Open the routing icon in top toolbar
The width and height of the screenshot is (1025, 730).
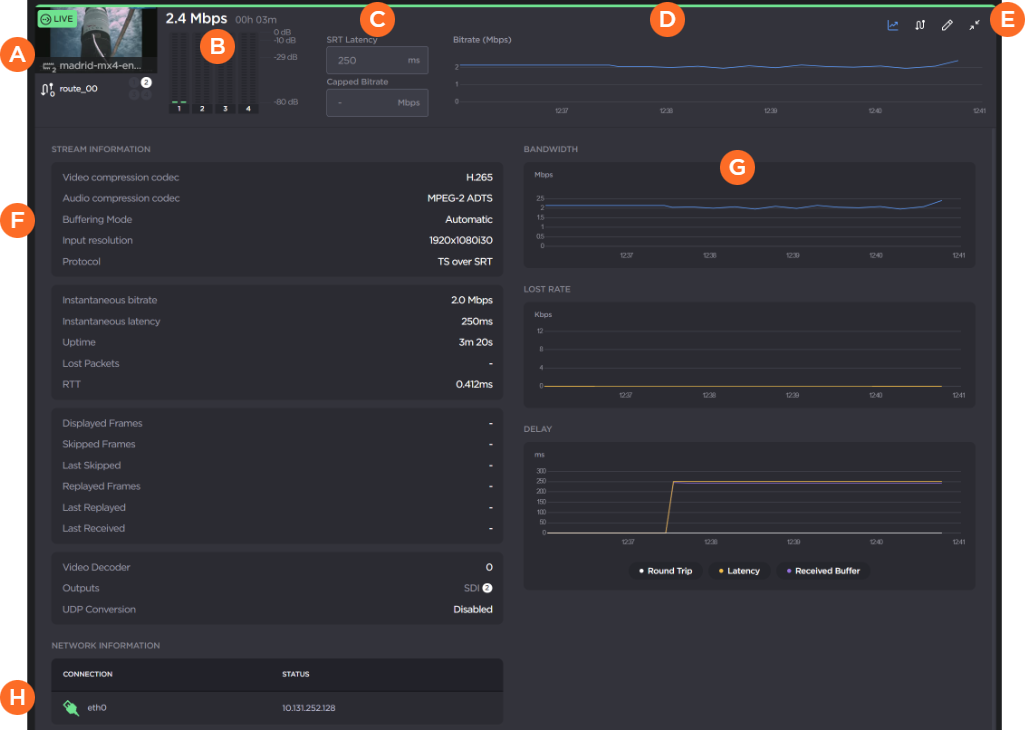coord(920,25)
